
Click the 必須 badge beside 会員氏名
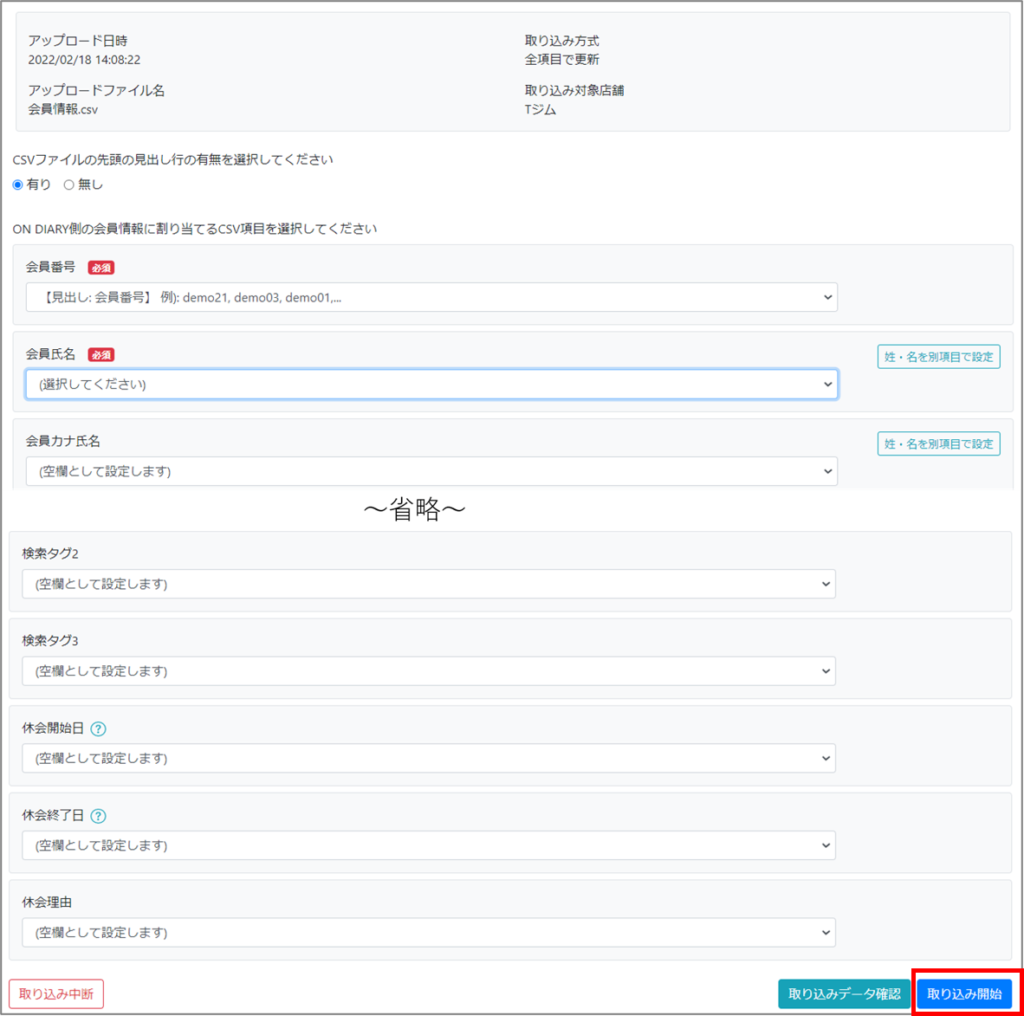[x=101, y=354]
